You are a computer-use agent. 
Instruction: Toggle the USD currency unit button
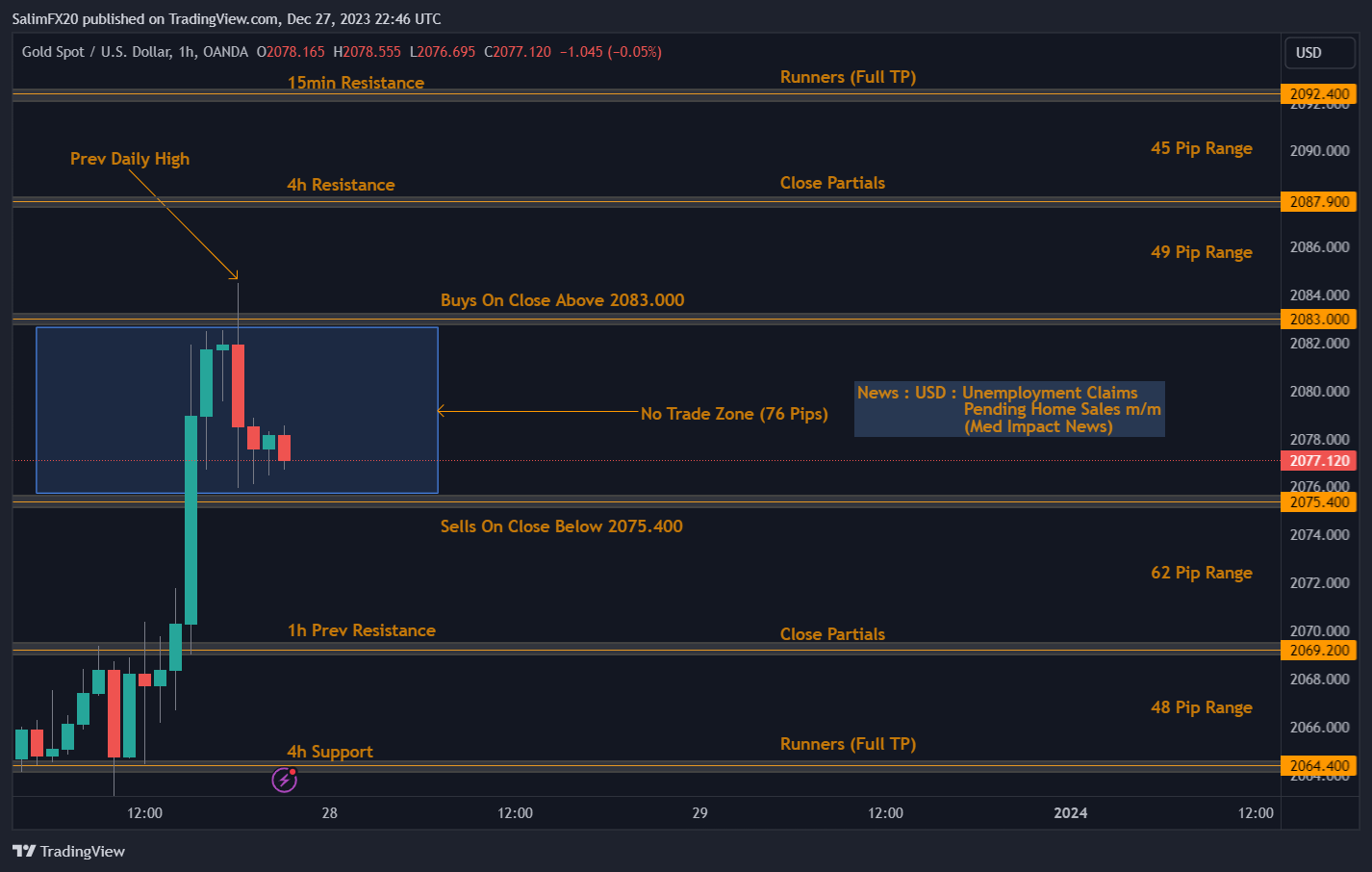pyautogui.click(x=1319, y=53)
